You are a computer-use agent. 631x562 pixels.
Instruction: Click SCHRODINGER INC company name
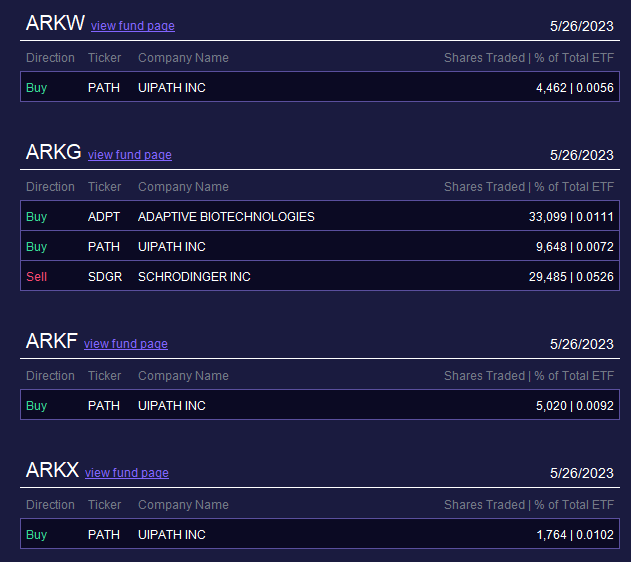coord(194,277)
